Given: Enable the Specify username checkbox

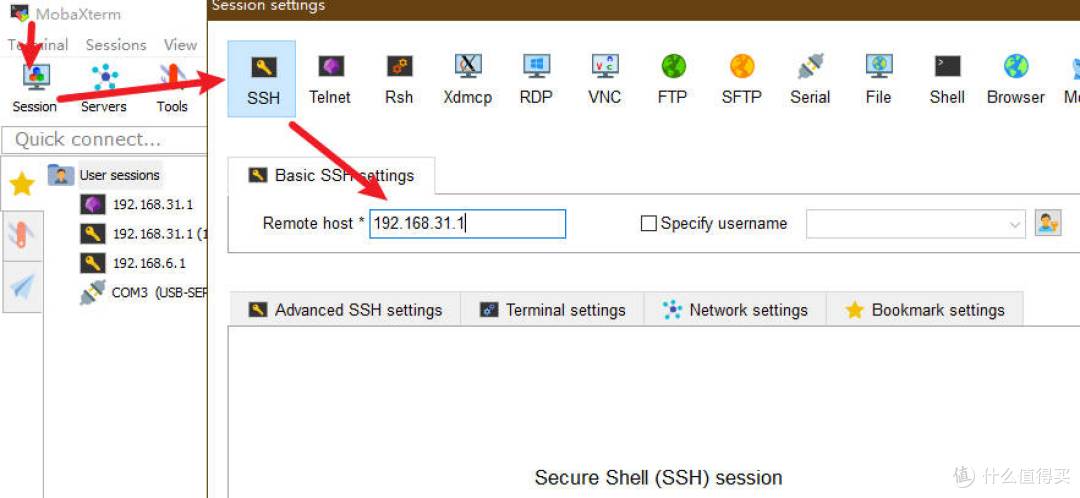Looking at the screenshot, I should pos(648,224).
